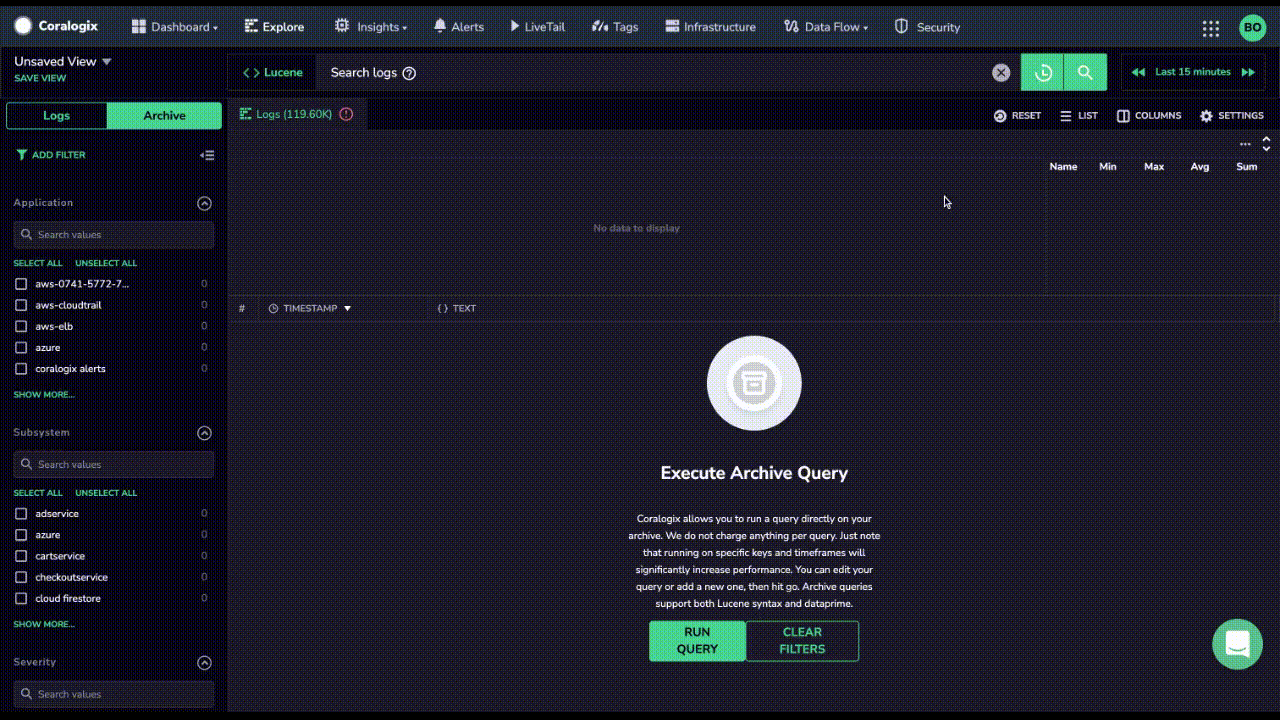The image size is (1280, 720).
Task: Sort by the TIMESTAMP column header
Action: [310, 308]
